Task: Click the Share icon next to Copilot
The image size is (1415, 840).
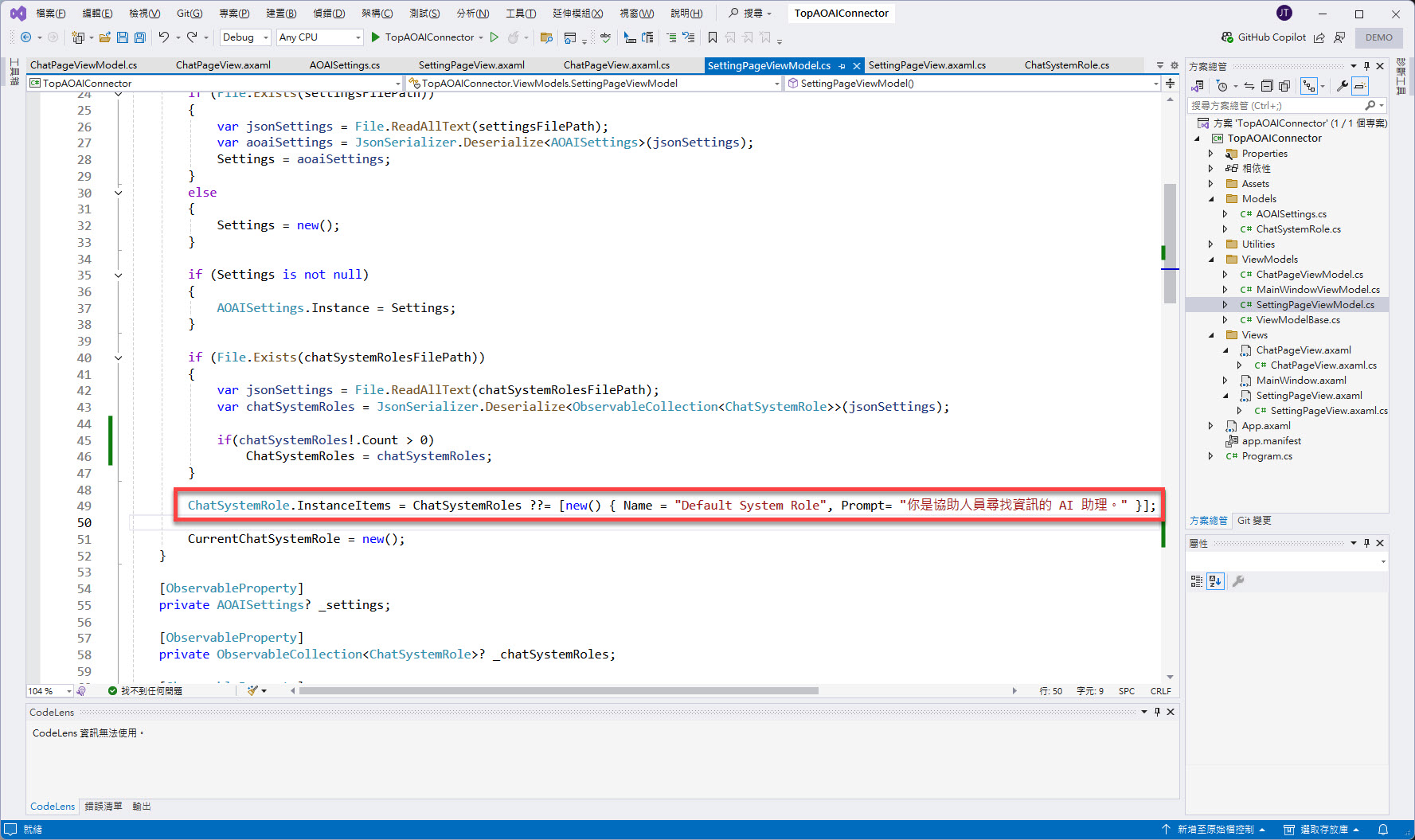Action: [1319, 37]
